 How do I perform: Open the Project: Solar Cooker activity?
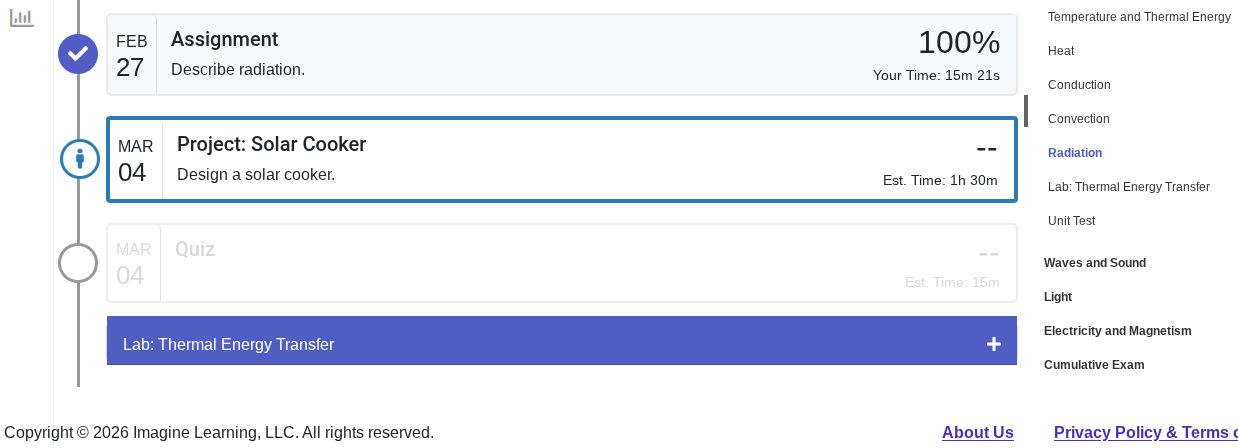(x=560, y=160)
